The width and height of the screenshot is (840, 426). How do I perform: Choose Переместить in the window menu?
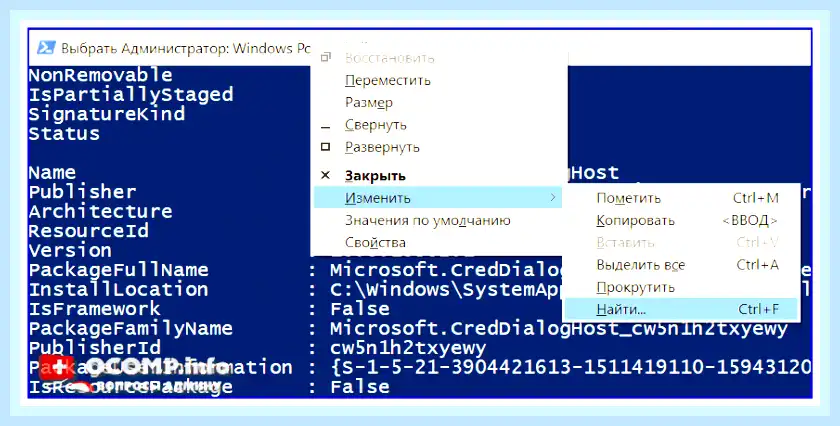[388, 80]
